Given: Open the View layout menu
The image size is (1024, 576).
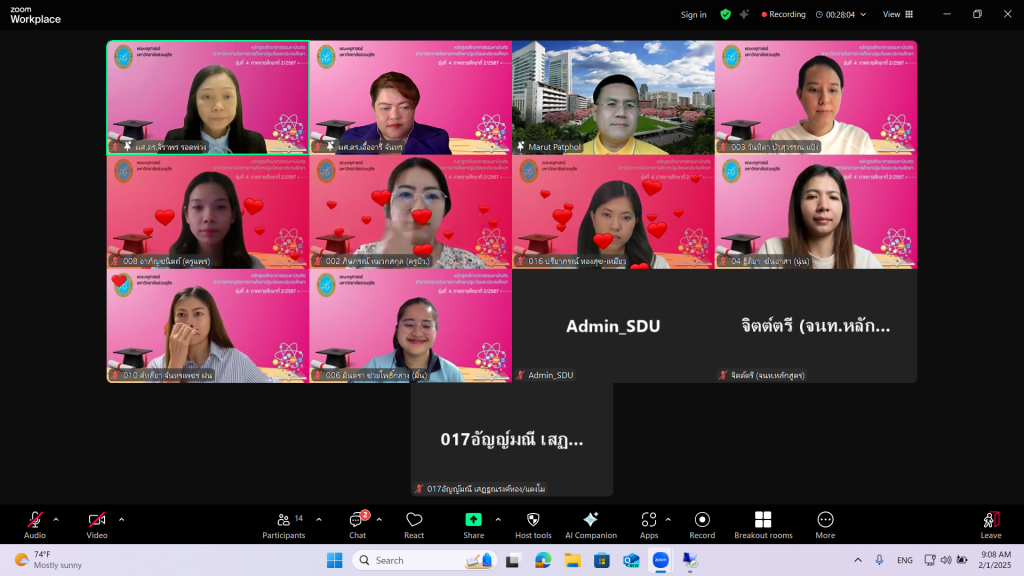Looking at the screenshot, I should click(x=897, y=15).
